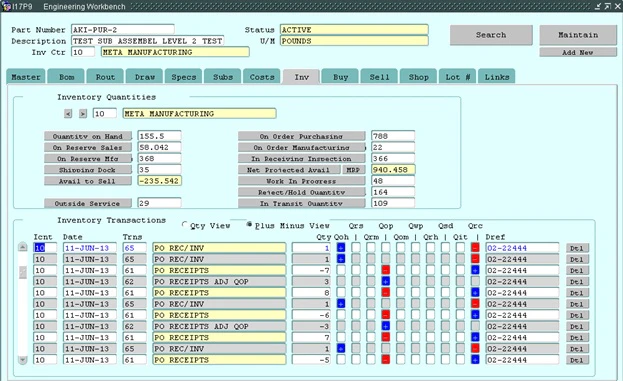Toggle Qoh checkbox in Qty -7 row
This screenshot has height=381, width=623.
tap(341, 270)
